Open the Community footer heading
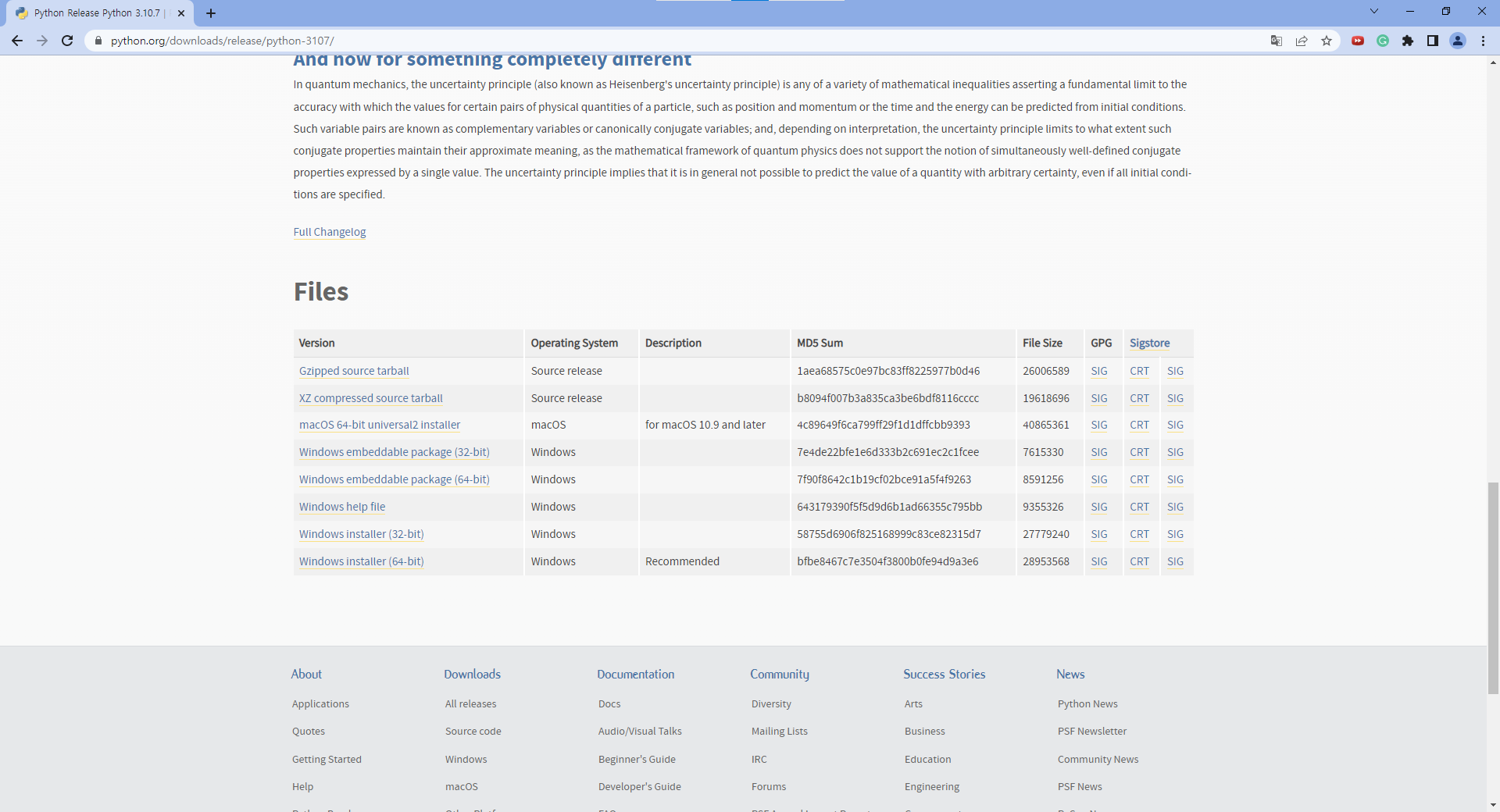1500x812 pixels. tap(780, 674)
